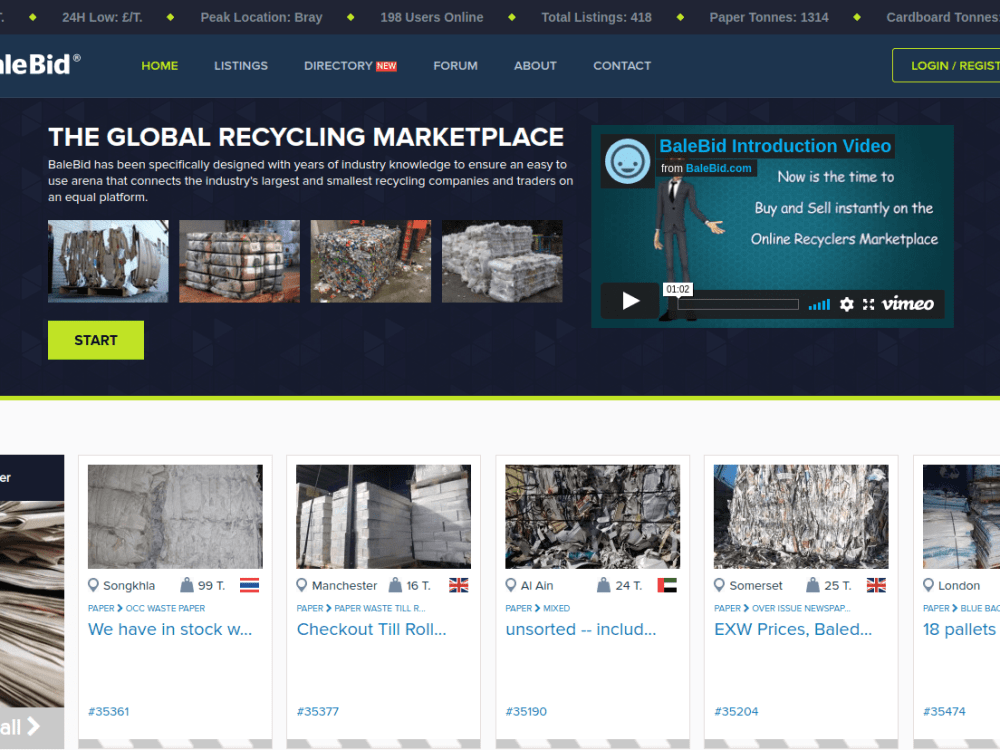Open the ABOUT menu item

[535, 66]
